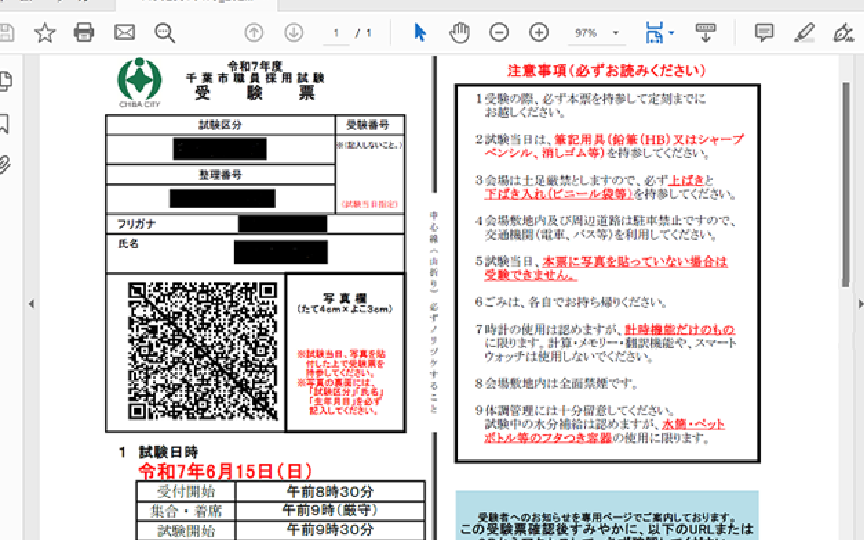Print the document using the printer icon
864x540 pixels.
[x=84, y=33]
